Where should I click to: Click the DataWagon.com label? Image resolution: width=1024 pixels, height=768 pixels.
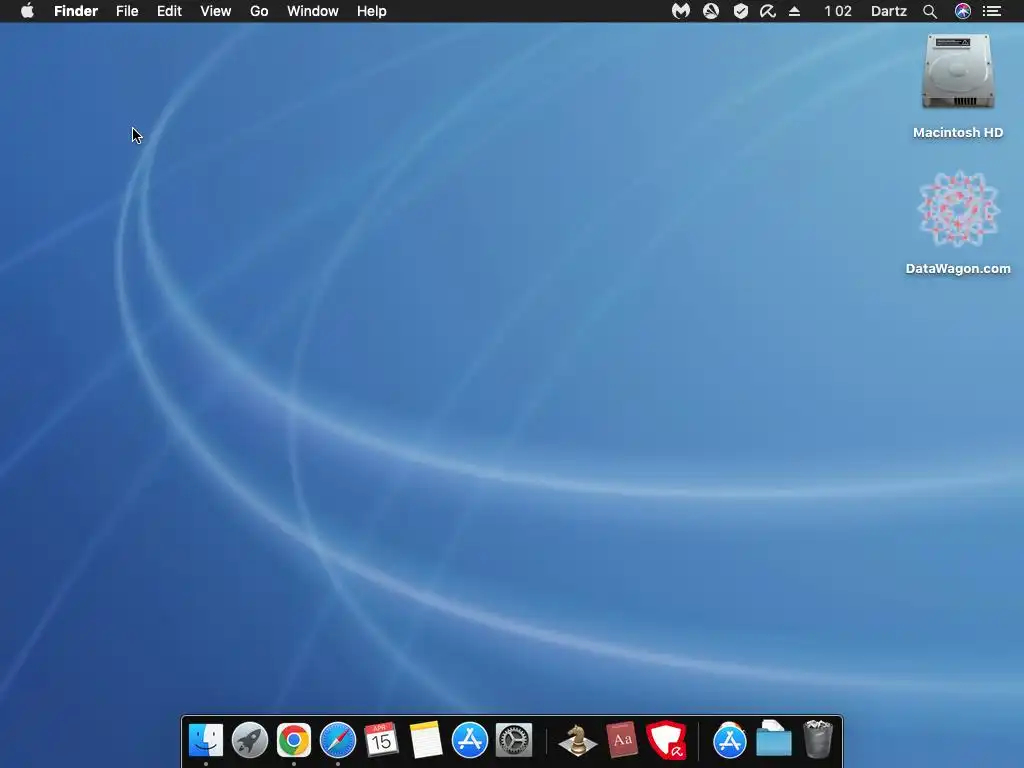(958, 268)
